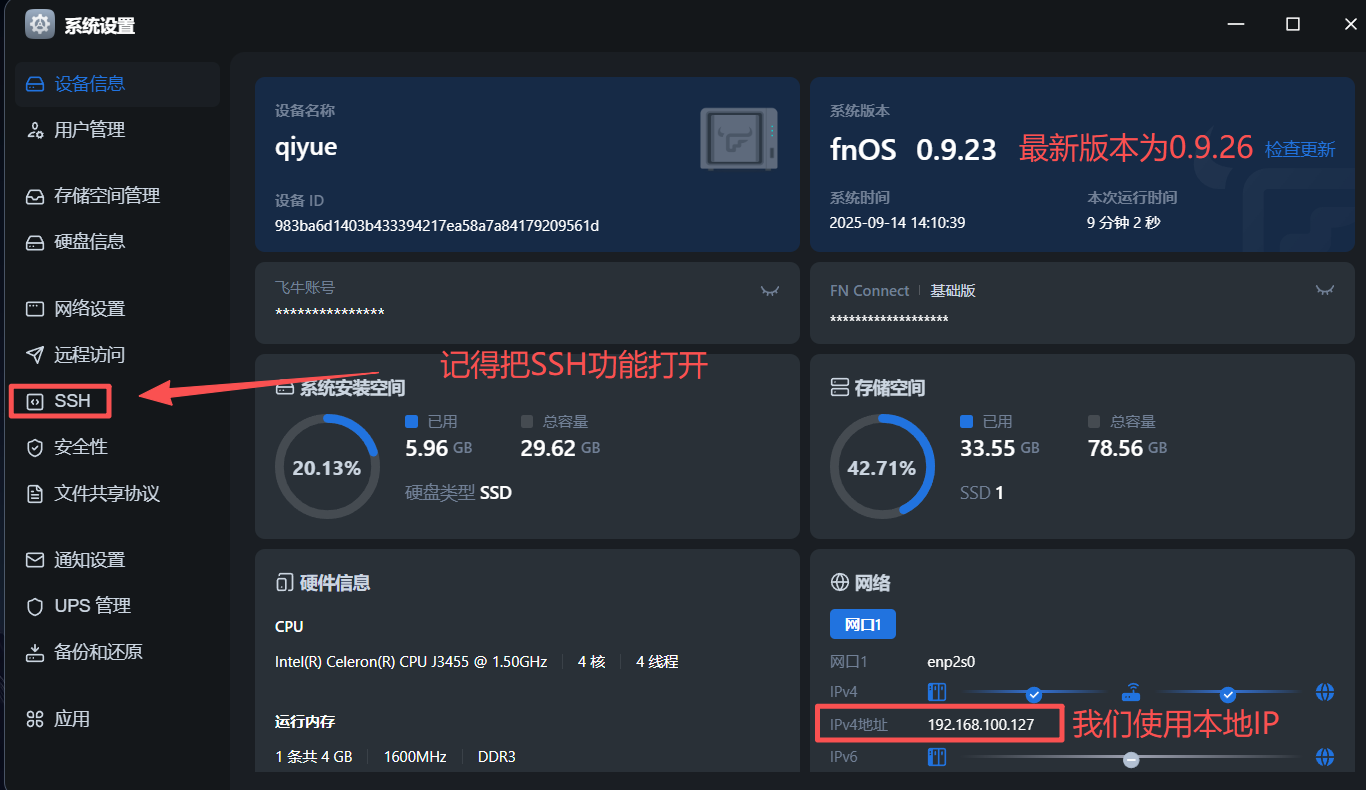Click the 硬件信息 device icon

(x=284, y=582)
